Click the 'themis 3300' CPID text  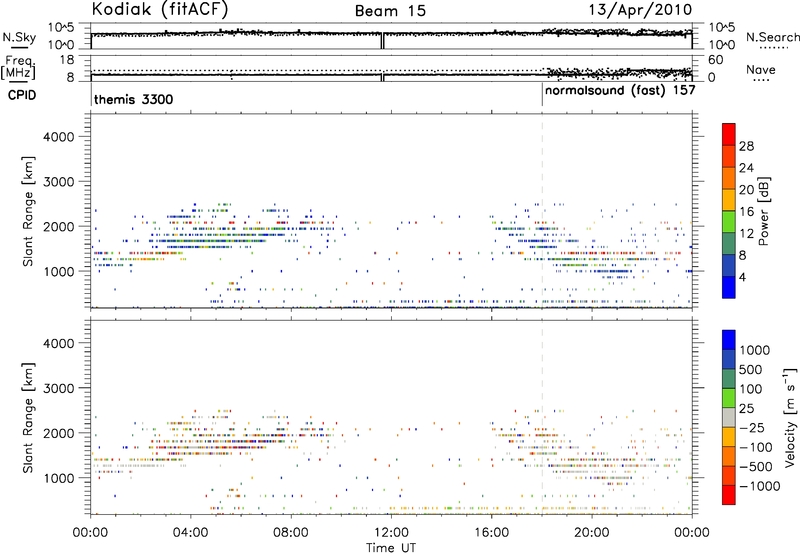click(134, 99)
